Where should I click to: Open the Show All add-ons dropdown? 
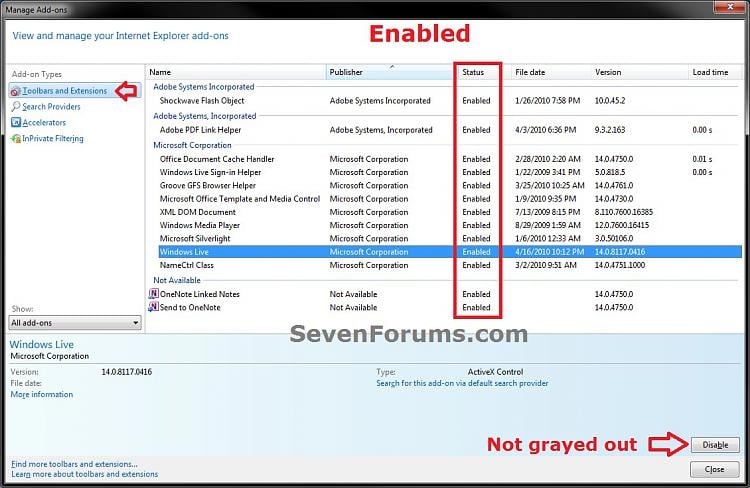[x=75, y=323]
